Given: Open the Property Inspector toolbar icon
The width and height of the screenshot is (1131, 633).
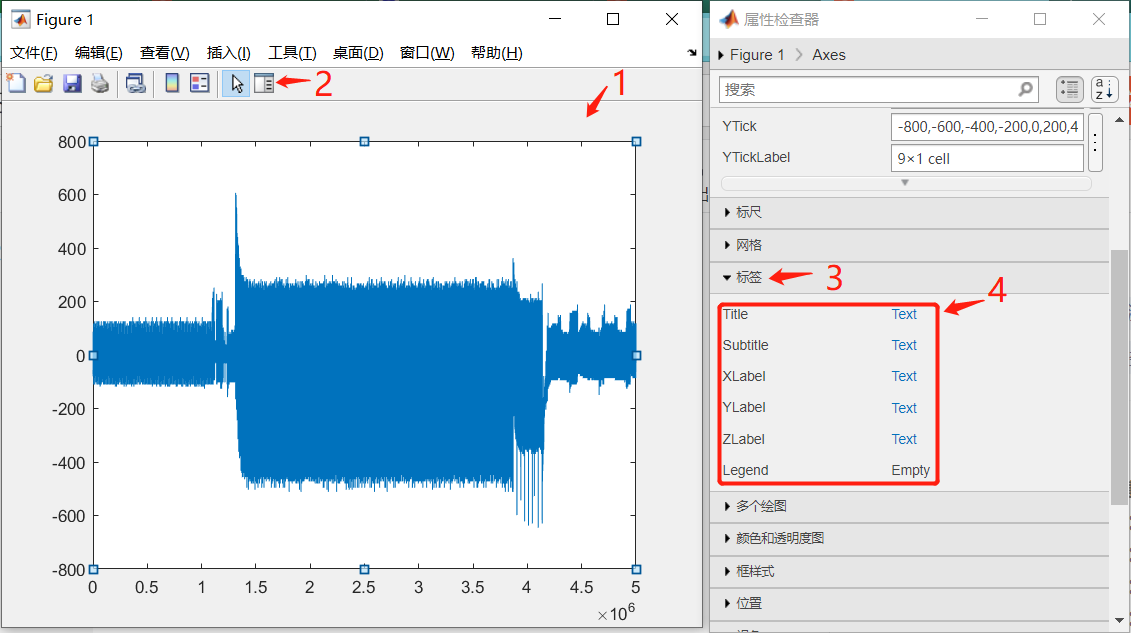Looking at the screenshot, I should (264, 85).
